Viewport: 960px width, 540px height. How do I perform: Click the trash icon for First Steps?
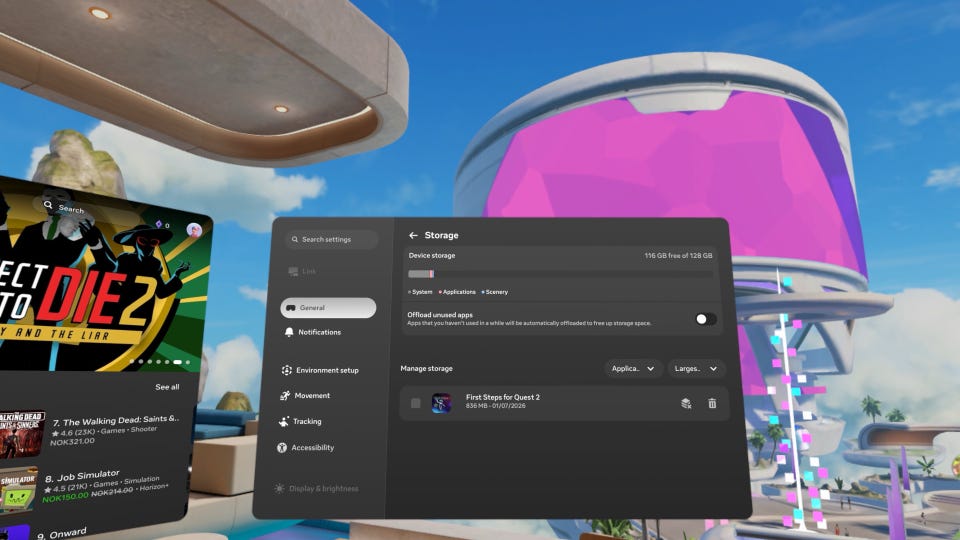(x=712, y=403)
